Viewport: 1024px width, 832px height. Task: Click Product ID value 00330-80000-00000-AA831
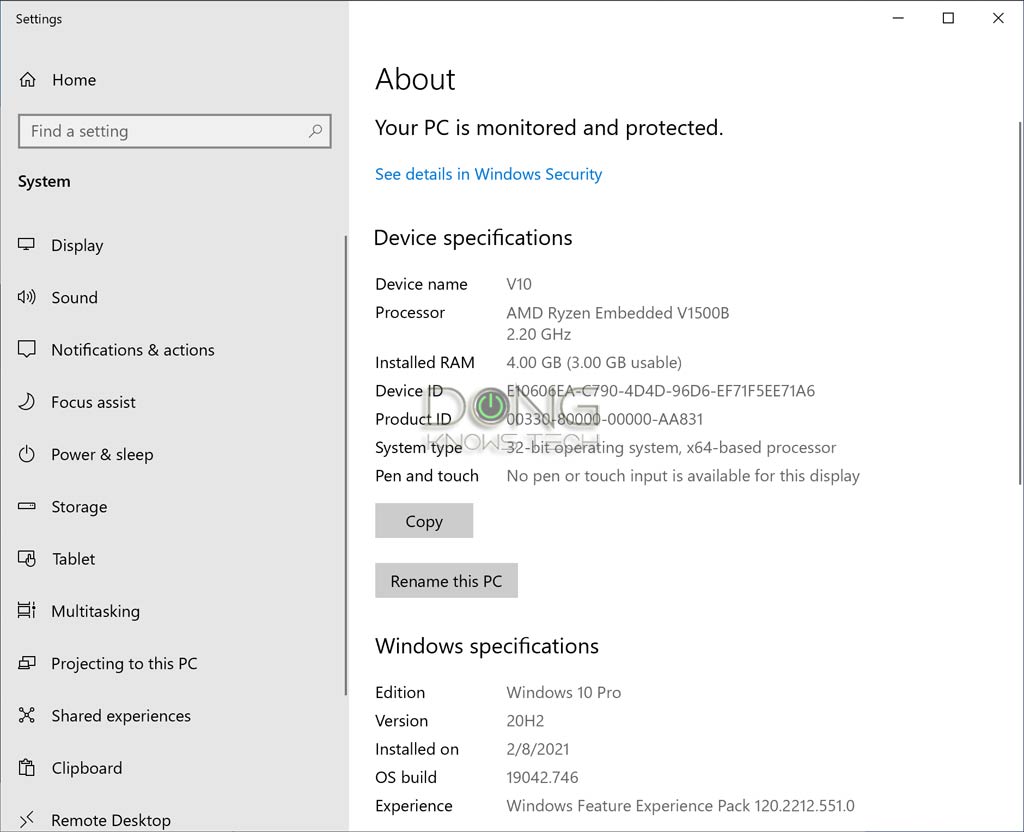click(605, 419)
